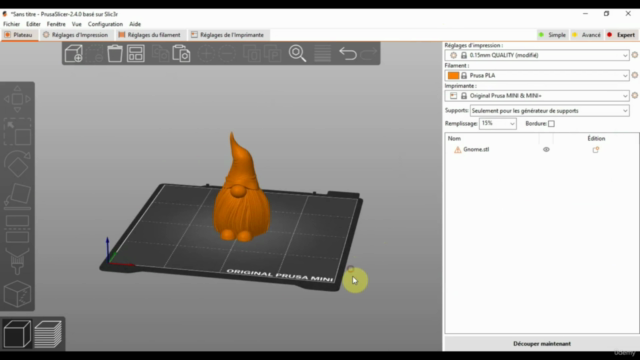
Task: Click the Arrange objects icon
Action: [136, 53]
